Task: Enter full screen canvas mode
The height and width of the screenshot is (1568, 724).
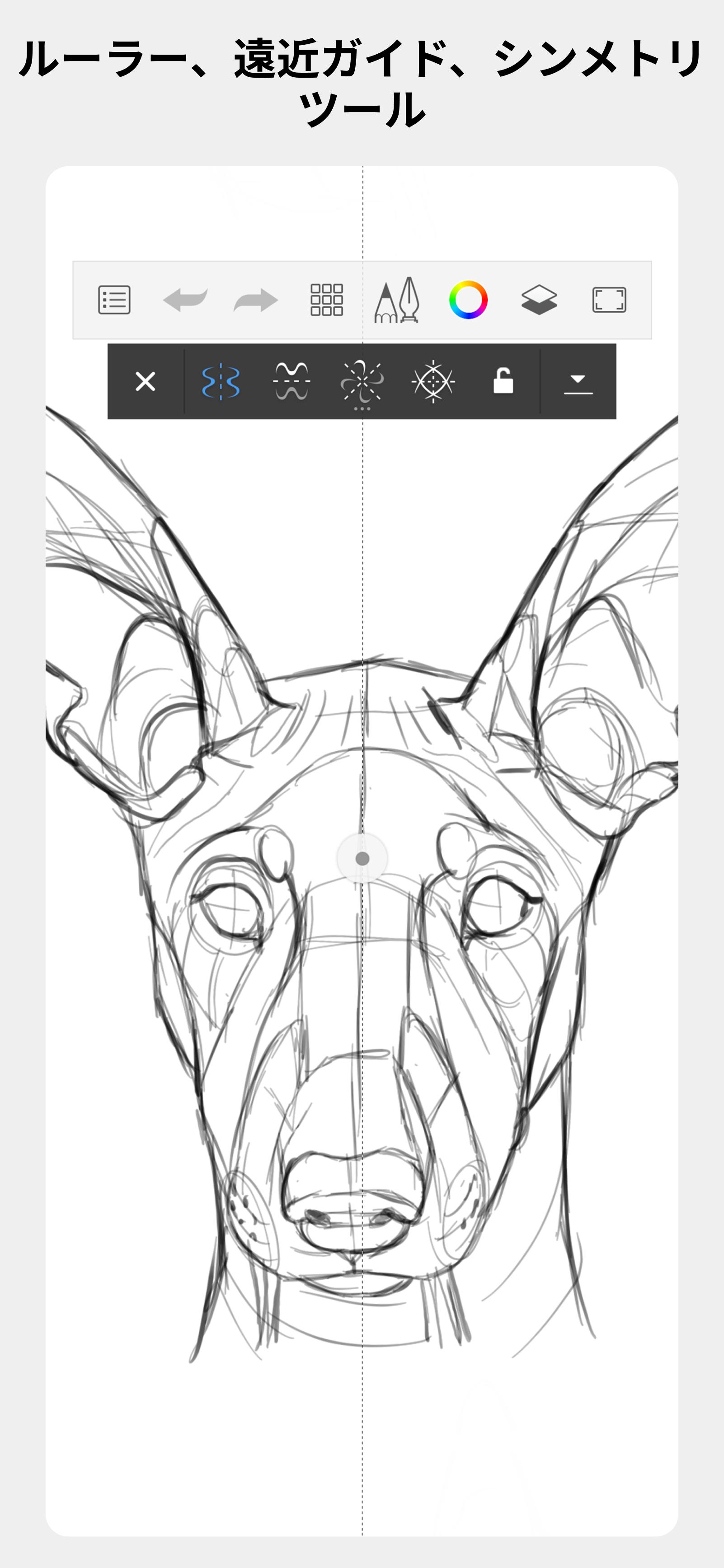Action: tap(610, 300)
